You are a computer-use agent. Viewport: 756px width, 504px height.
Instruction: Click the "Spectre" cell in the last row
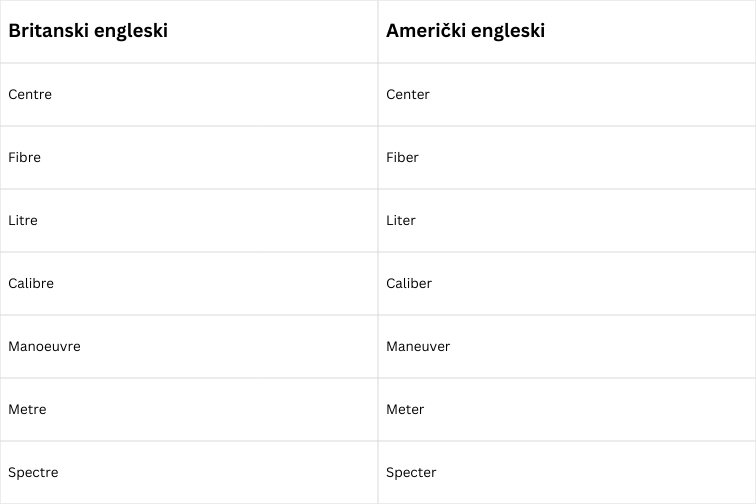pyautogui.click(x=33, y=473)
